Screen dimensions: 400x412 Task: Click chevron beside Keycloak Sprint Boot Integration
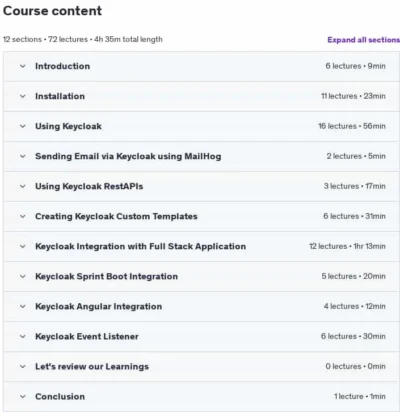tap(23, 276)
